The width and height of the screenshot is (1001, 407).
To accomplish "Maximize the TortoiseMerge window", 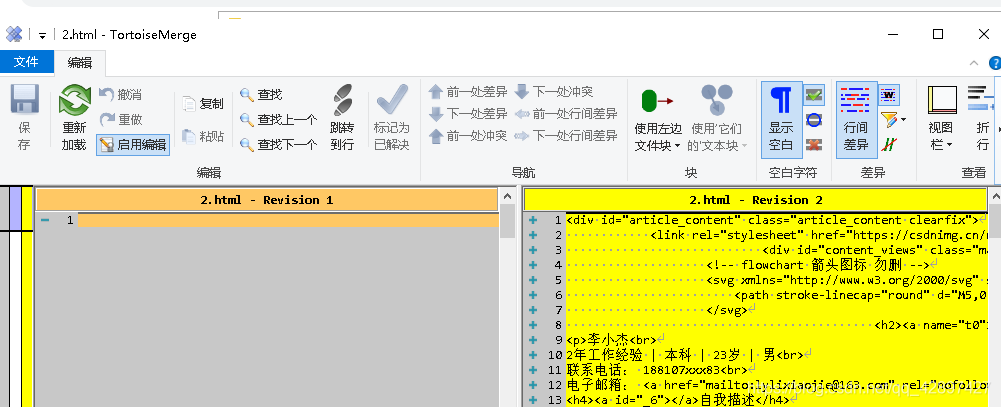I will click(x=938, y=34).
